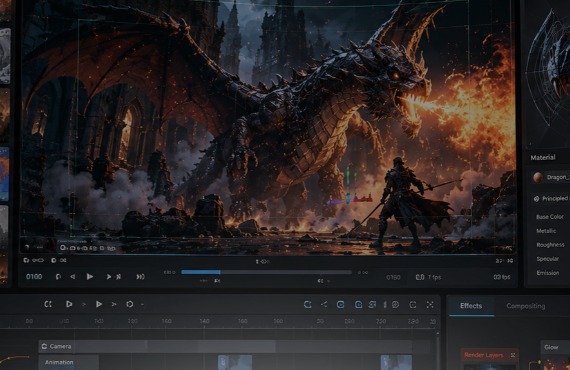The image size is (570, 370).
Task: Click the timeline ruler at frame 140
Action: [204, 321]
